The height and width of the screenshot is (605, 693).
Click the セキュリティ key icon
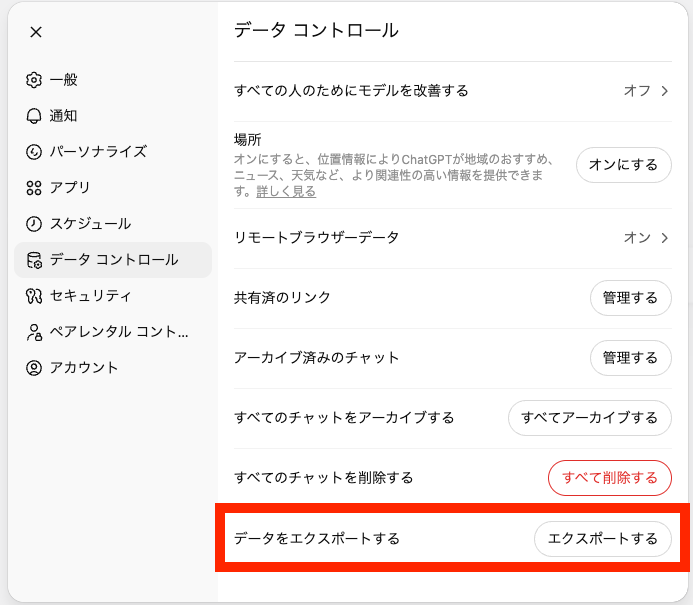point(34,296)
